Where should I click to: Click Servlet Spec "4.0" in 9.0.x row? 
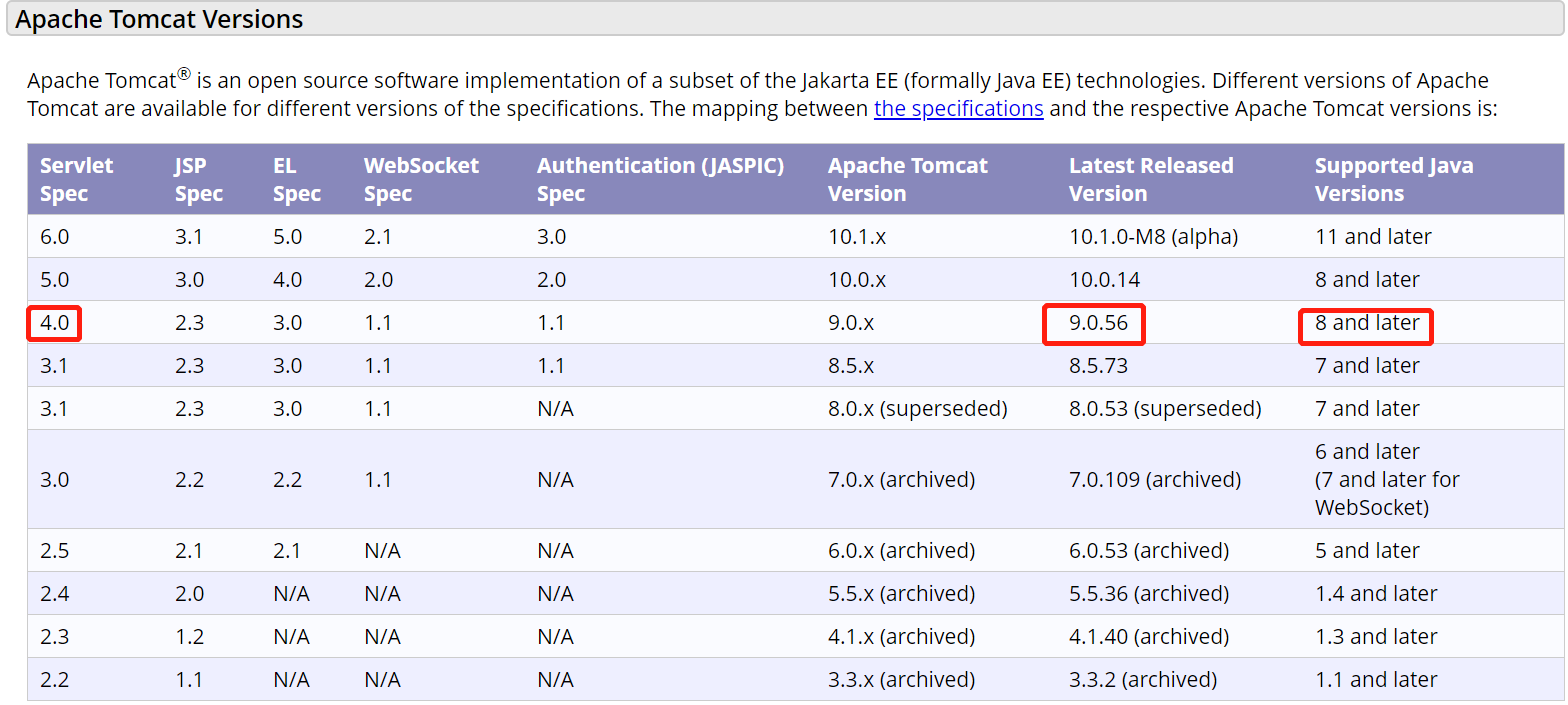[54, 323]
